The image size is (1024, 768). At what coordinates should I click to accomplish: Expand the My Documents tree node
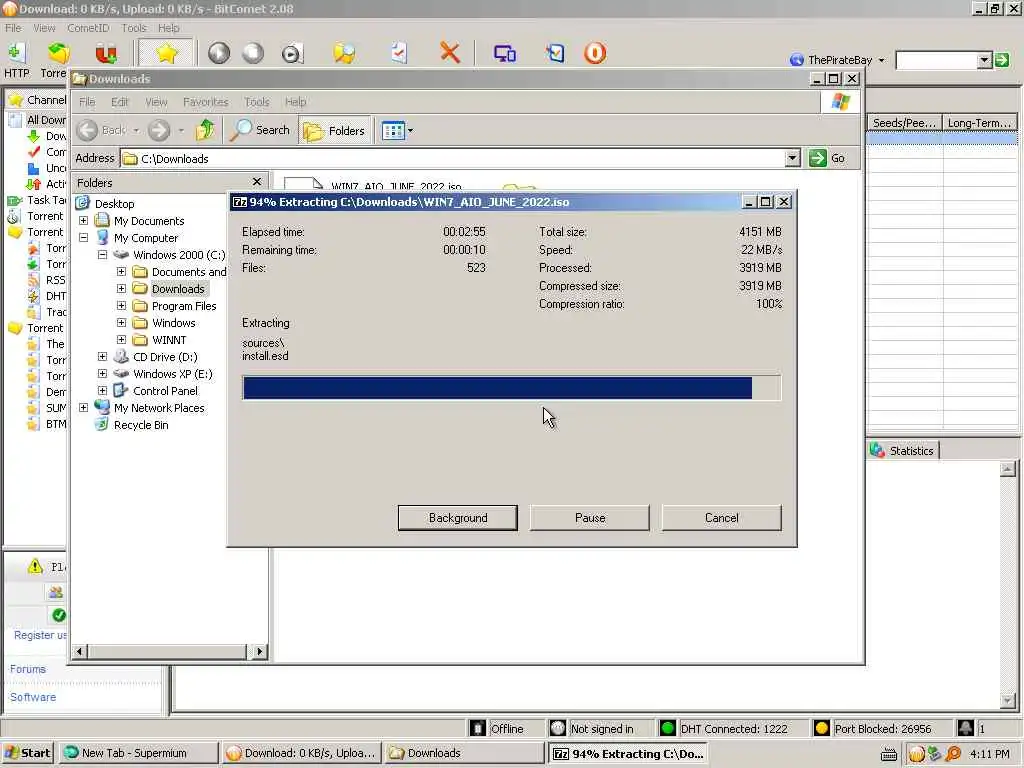[x=84, y=221]
